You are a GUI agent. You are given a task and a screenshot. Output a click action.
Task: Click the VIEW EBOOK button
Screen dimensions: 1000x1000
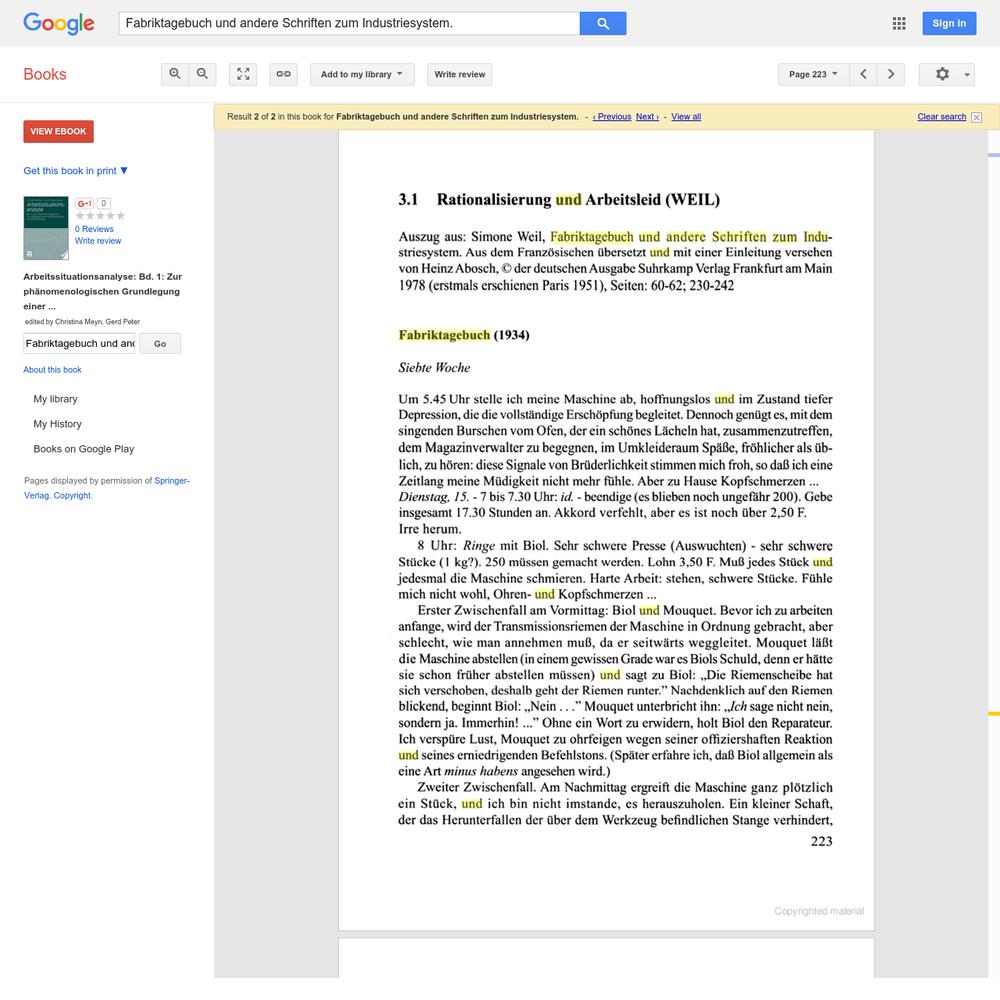[x=59, y=131]
